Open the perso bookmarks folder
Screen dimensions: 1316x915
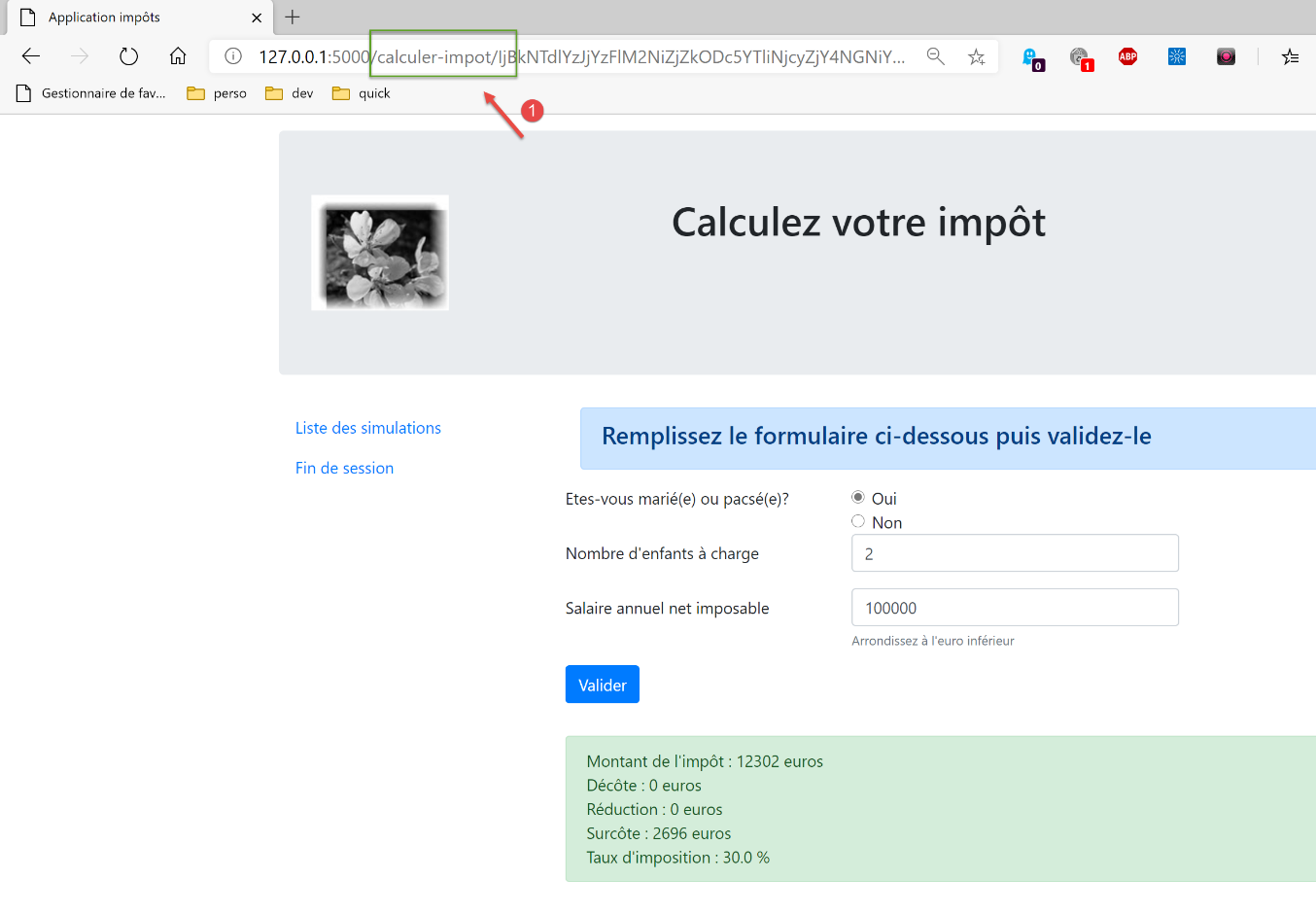pos(217,93)
